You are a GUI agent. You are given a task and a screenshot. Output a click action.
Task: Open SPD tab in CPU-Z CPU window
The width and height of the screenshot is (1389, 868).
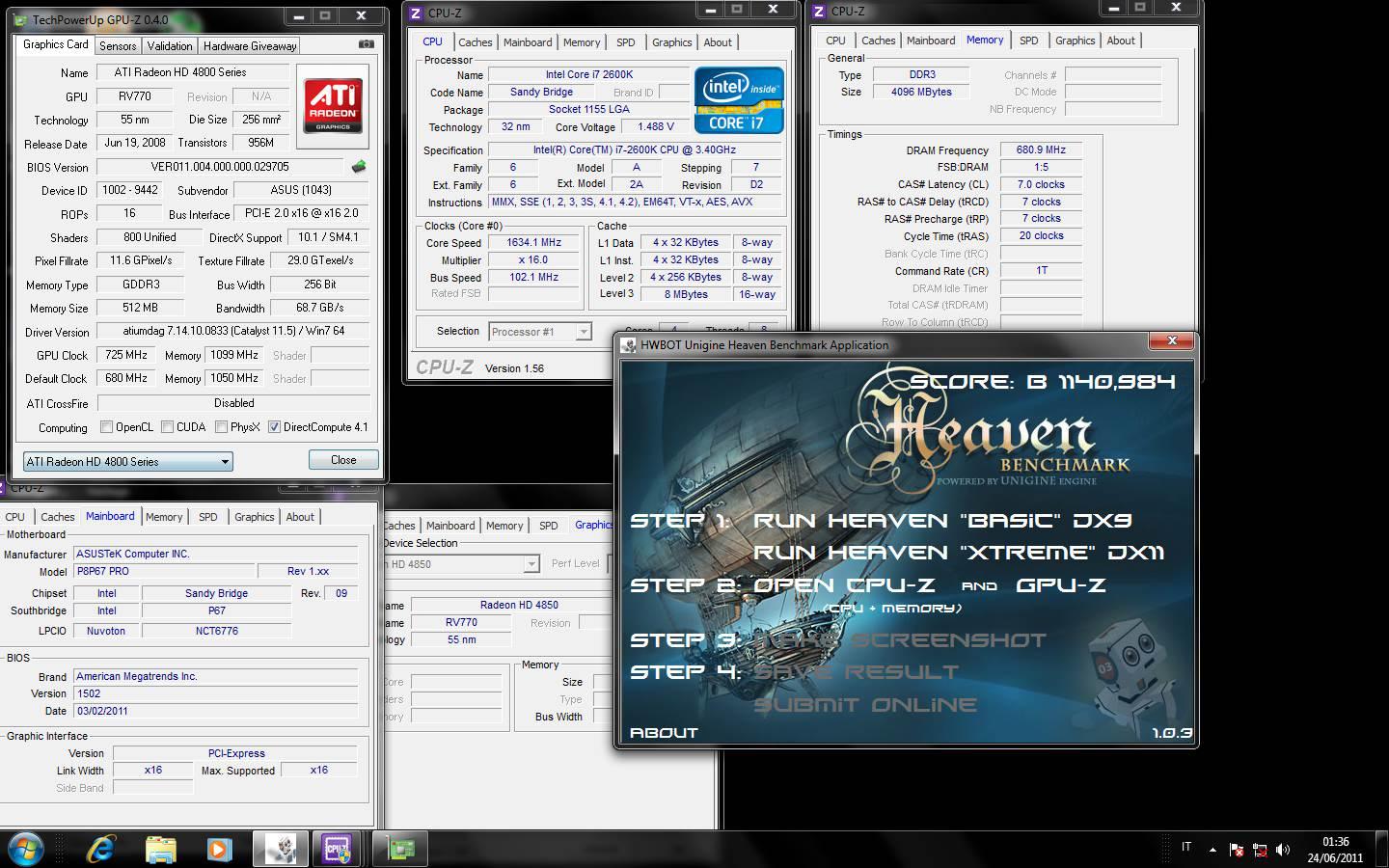click(626, 42)
